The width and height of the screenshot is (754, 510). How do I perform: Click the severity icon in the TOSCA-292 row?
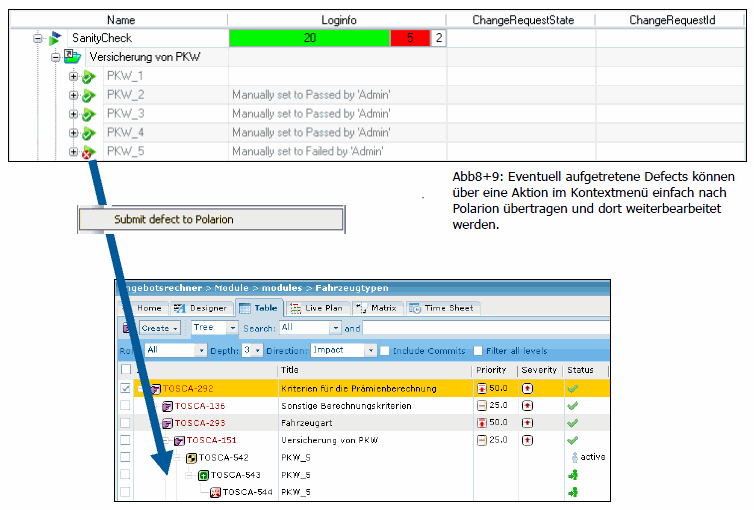pos(528,388)
